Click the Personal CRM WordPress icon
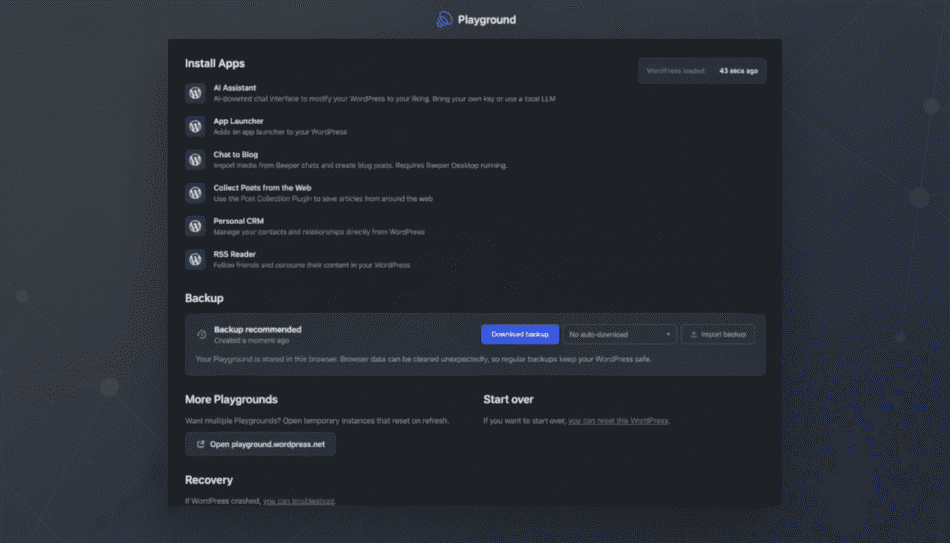 point(195,226)
